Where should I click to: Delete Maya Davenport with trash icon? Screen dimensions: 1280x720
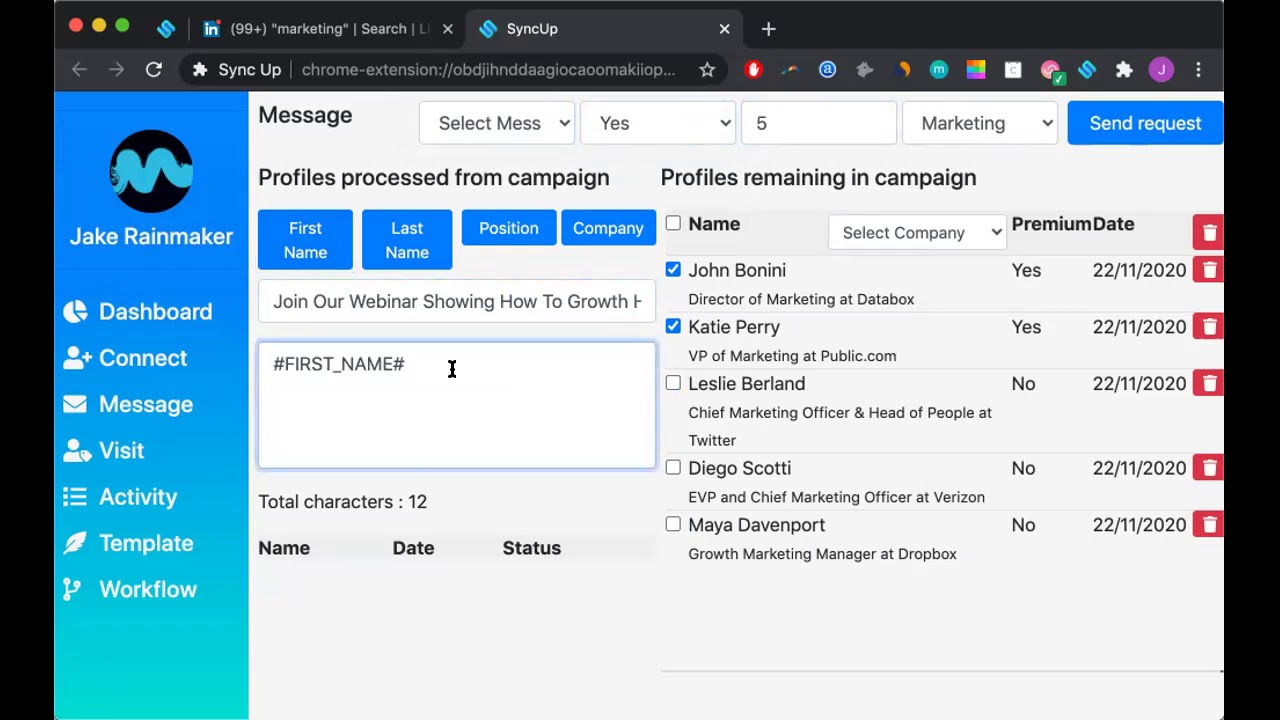1209,525
